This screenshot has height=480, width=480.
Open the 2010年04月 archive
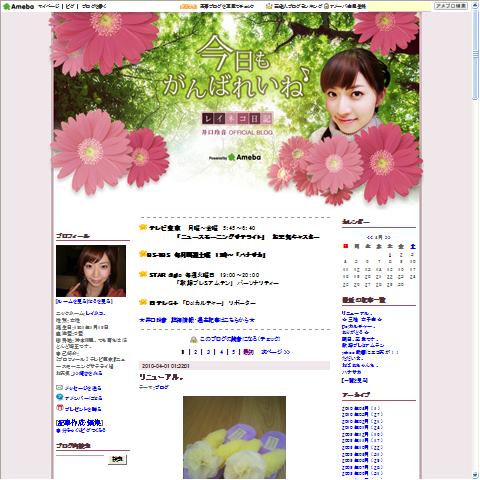tap(355, 408)
